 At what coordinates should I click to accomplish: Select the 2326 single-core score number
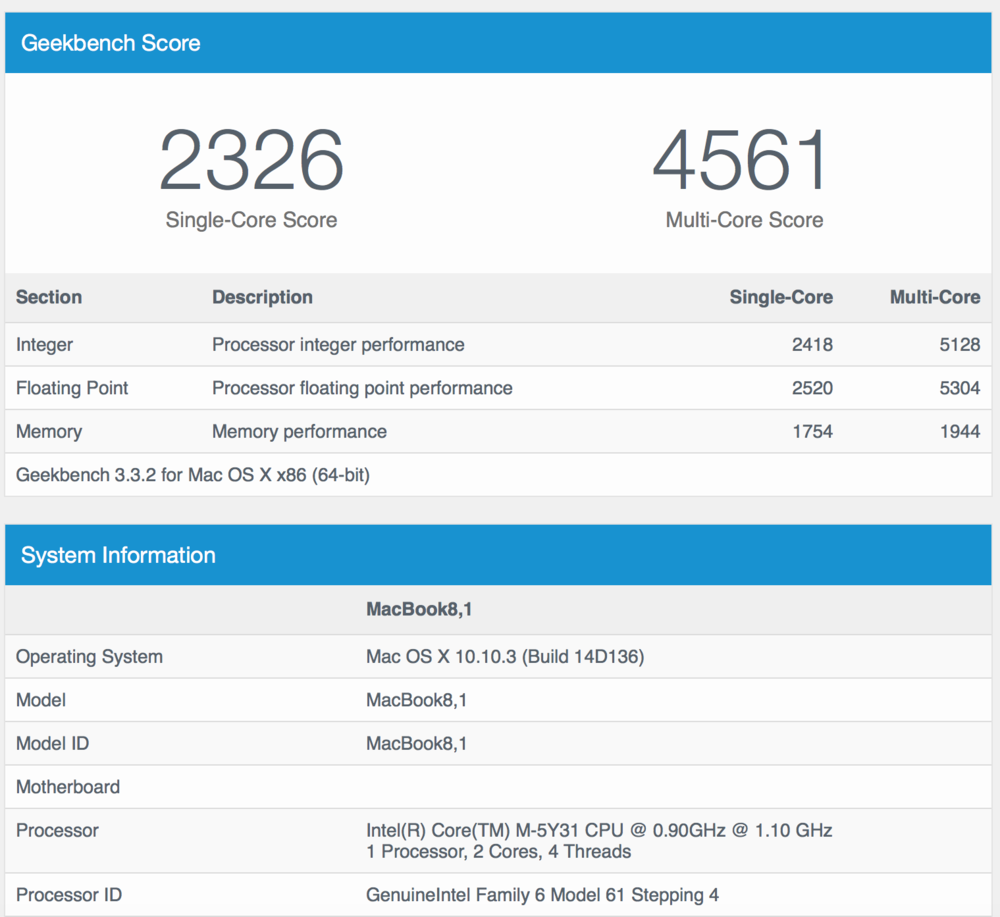pos(251,159)
